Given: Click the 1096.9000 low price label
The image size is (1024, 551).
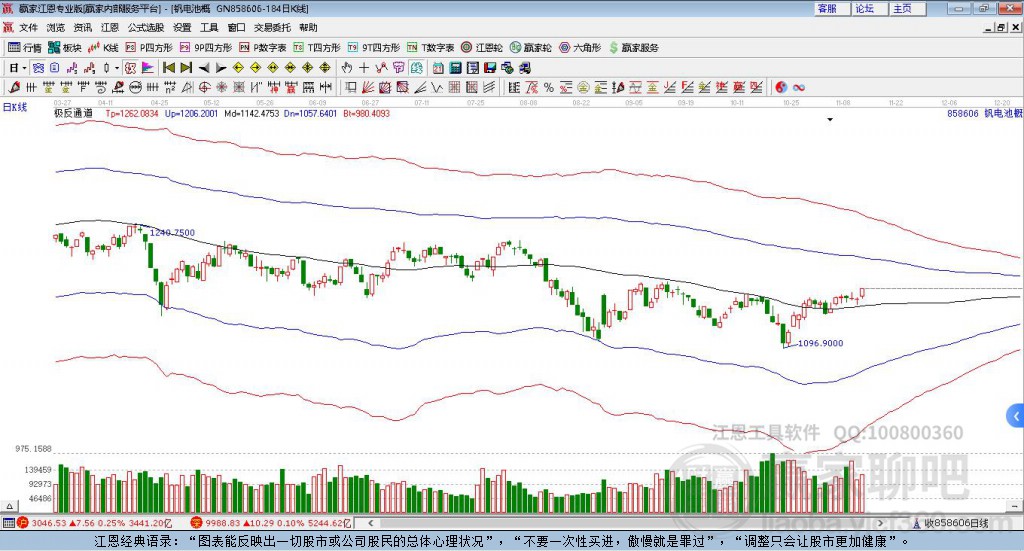Looking at the screenshot, I should 821,343.
